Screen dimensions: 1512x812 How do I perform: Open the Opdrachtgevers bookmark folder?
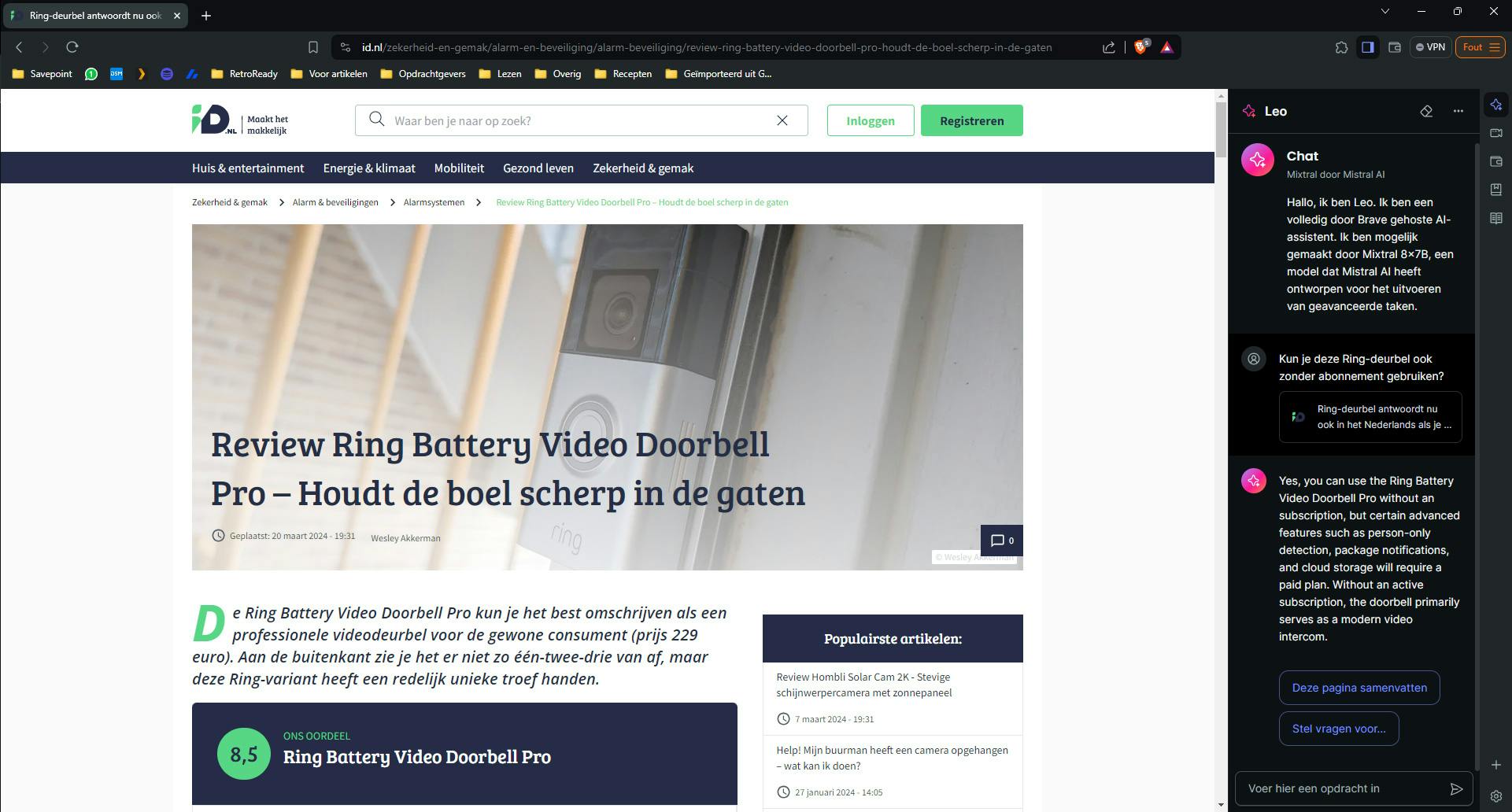(423, 74)
